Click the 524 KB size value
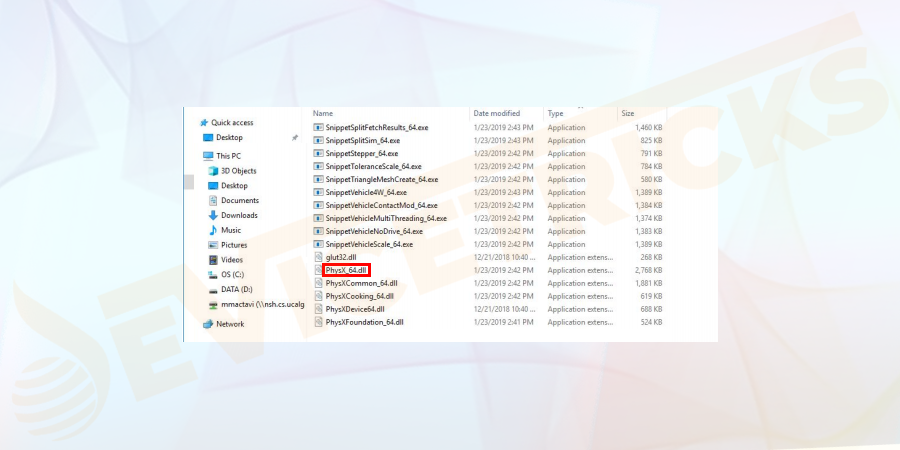The width and height of the screenshot is (900, 450). 652,322
